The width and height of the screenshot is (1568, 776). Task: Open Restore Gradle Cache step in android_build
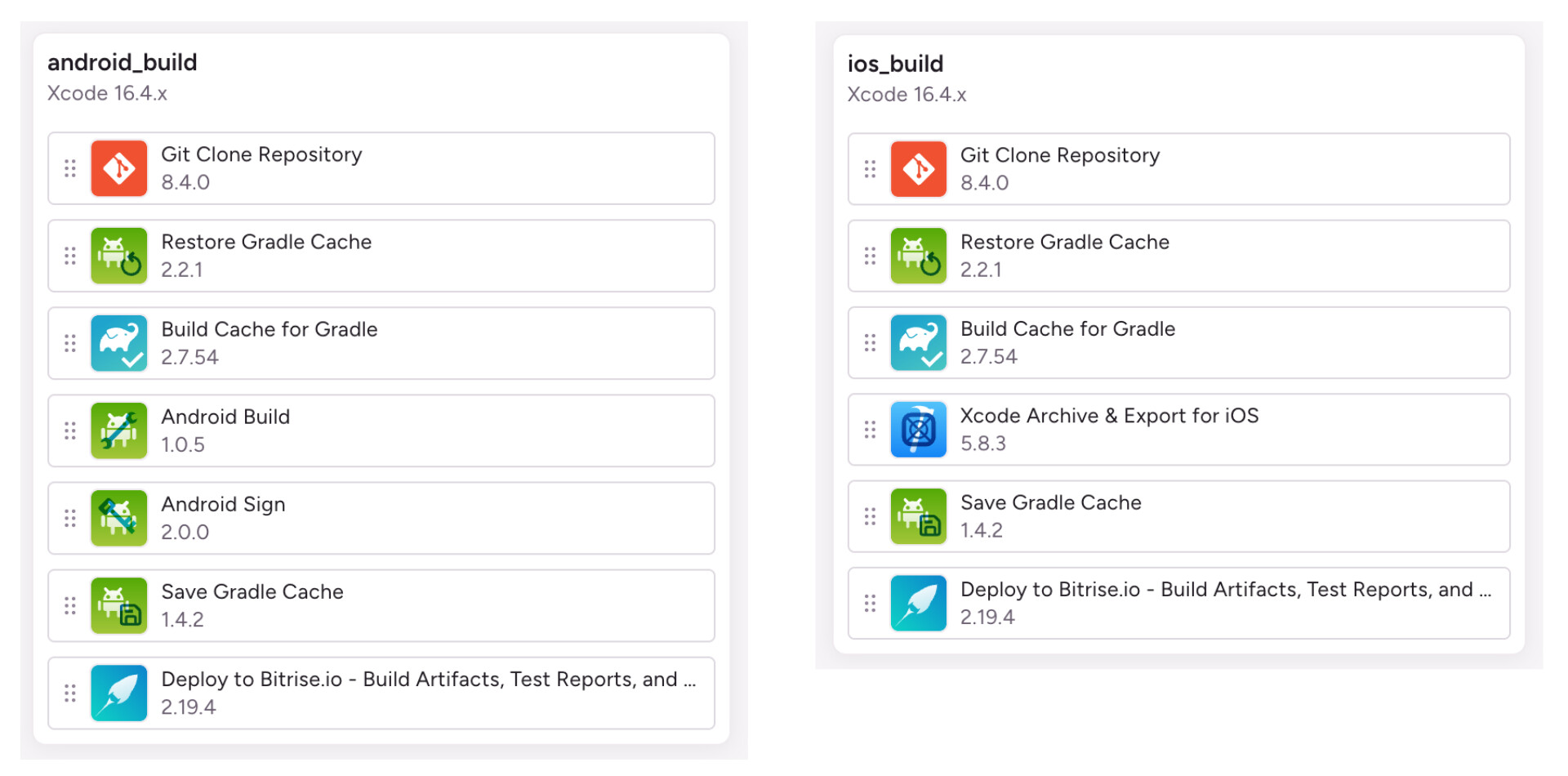(266, 242)
